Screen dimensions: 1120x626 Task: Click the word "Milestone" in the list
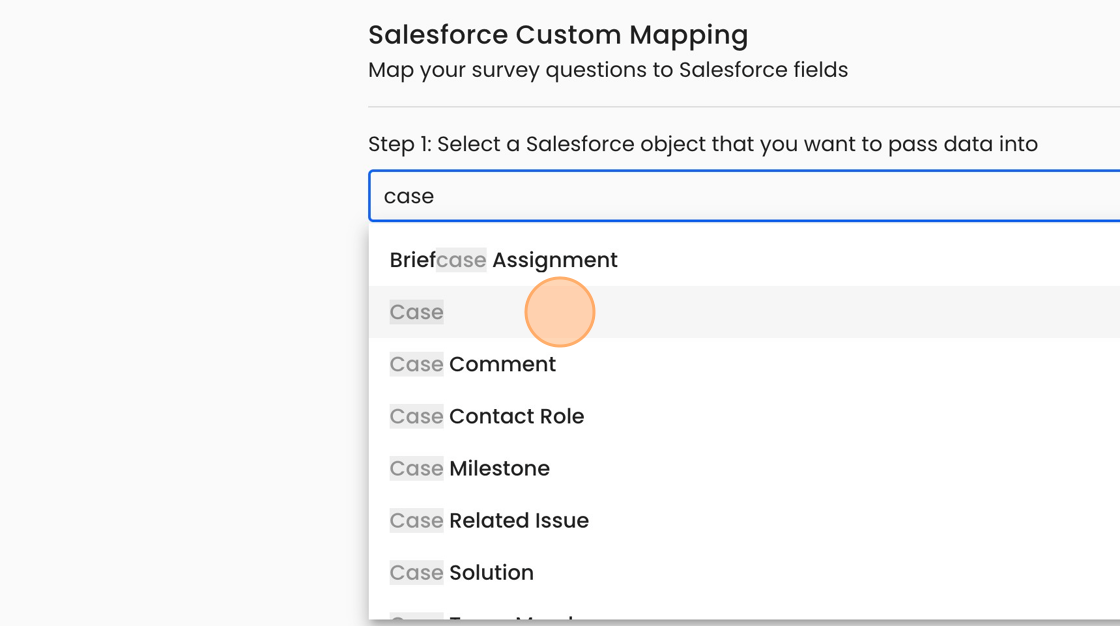click(499, 468)
